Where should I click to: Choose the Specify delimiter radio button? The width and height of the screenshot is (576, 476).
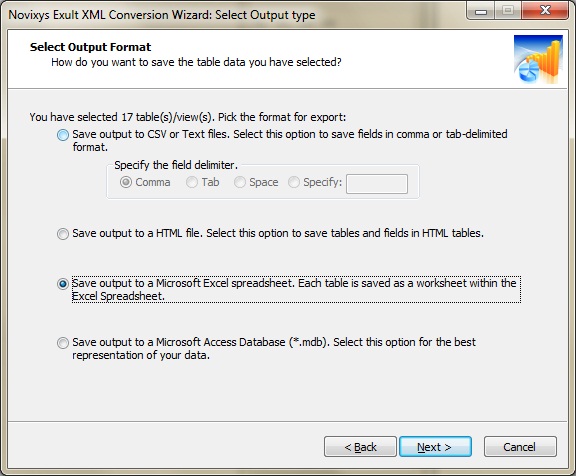(294, 182)
